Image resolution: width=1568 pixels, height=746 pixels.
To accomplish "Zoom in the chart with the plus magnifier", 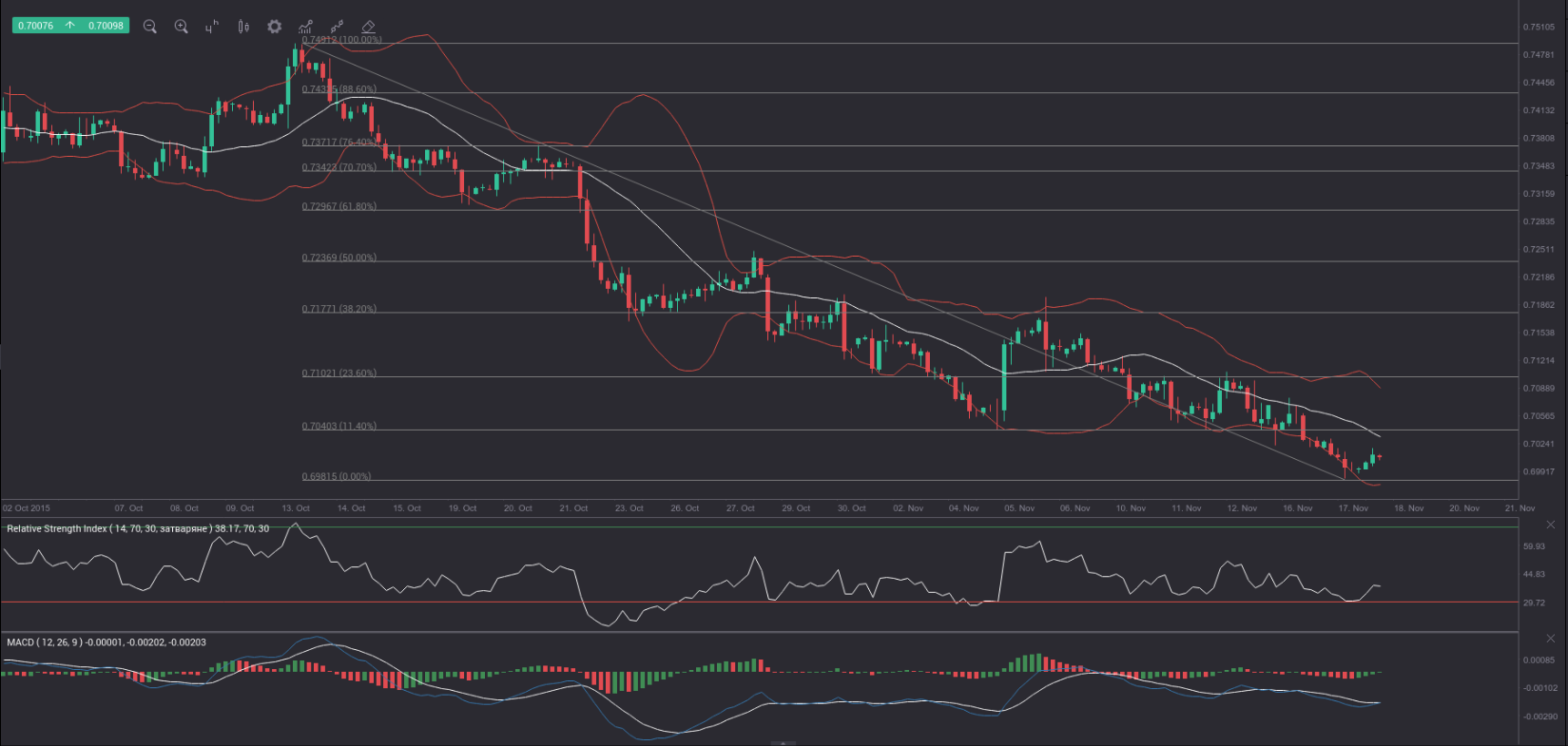I will [181, 27].
